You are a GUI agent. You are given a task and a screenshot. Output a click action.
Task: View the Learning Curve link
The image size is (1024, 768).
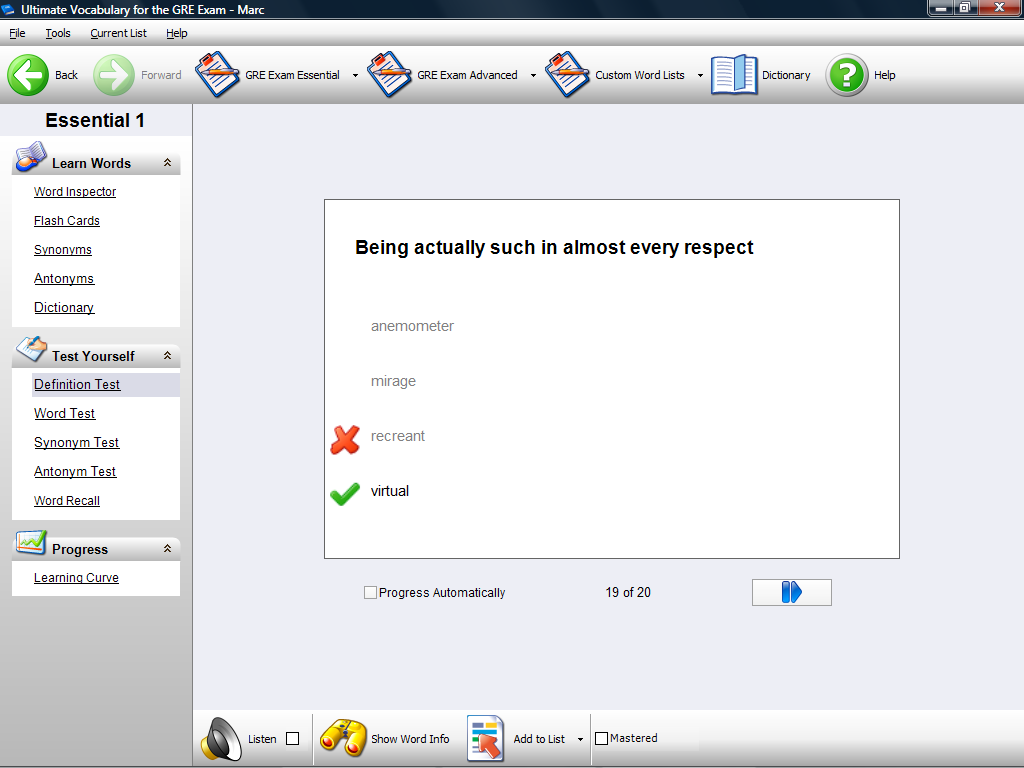[76, 577]
